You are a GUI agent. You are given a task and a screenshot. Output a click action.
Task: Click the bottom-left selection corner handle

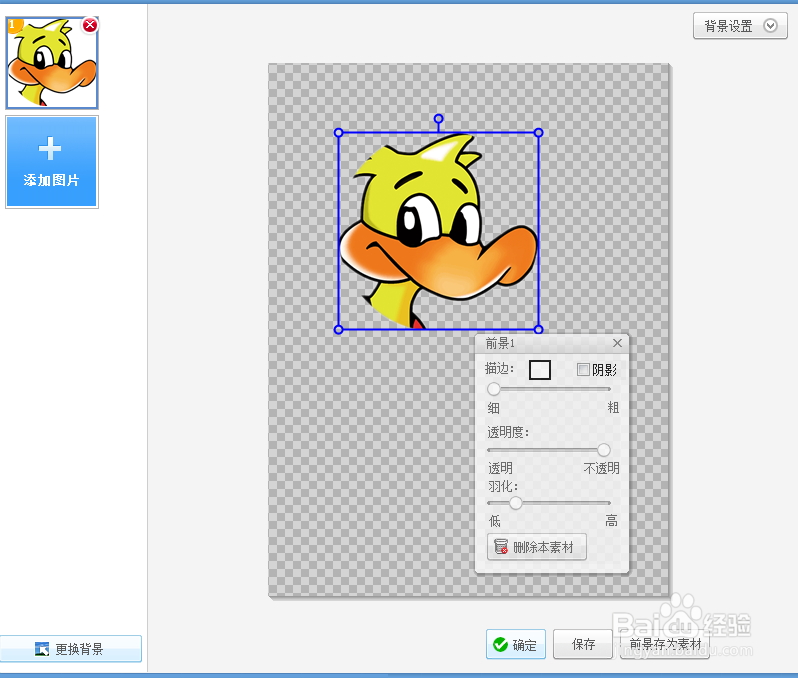(338, 330)
